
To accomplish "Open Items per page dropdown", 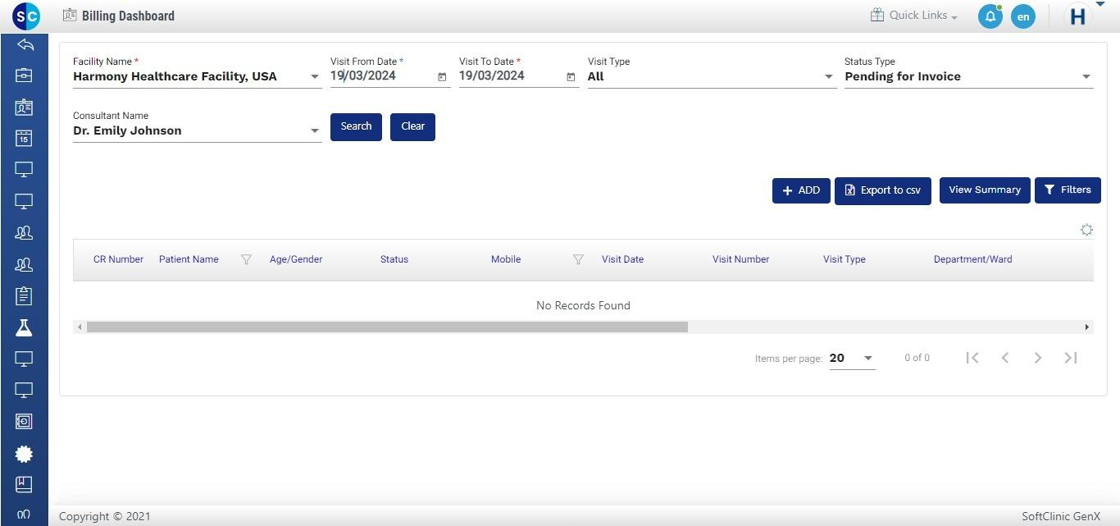I will pos(852,358).
